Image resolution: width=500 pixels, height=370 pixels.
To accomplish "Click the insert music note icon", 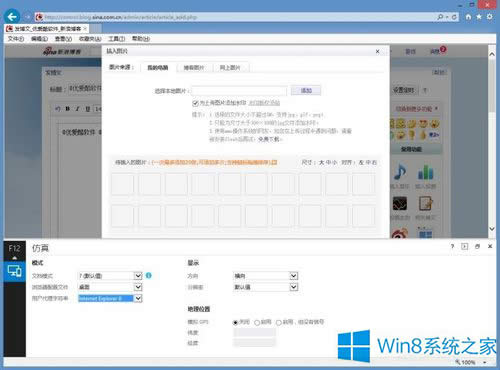I will [400, 172].
